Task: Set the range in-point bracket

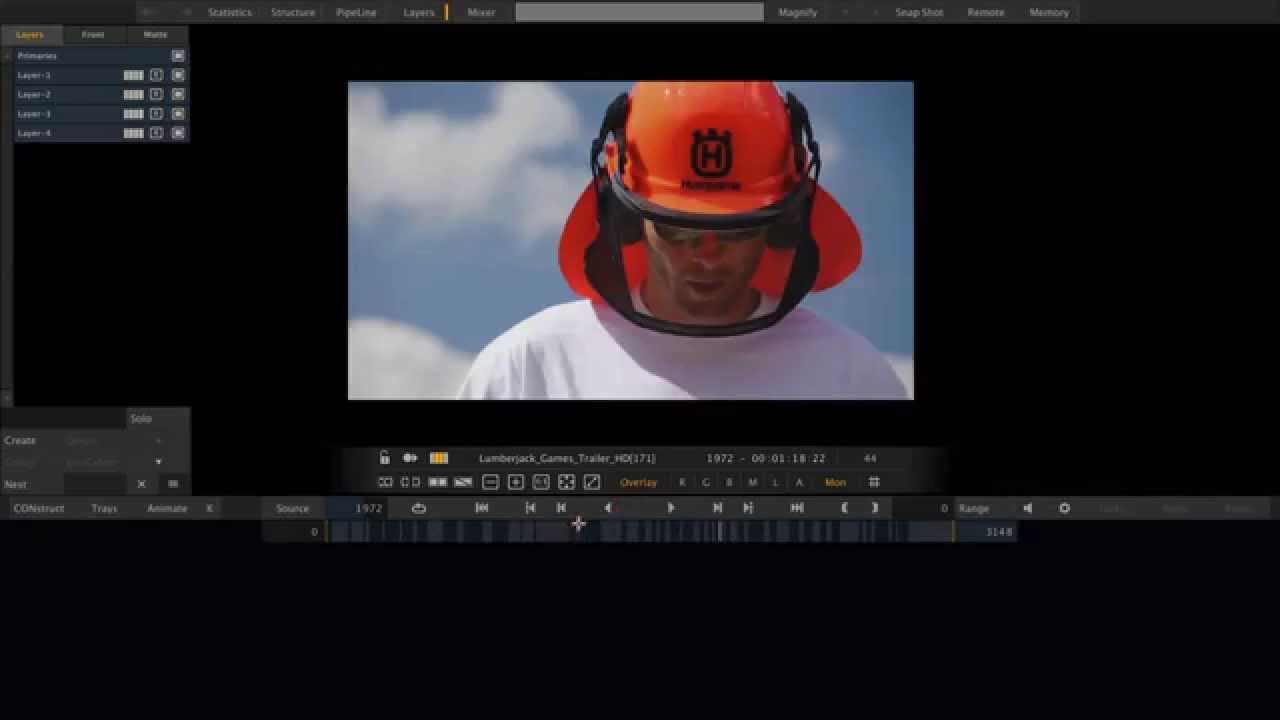Action: (845, 508)
